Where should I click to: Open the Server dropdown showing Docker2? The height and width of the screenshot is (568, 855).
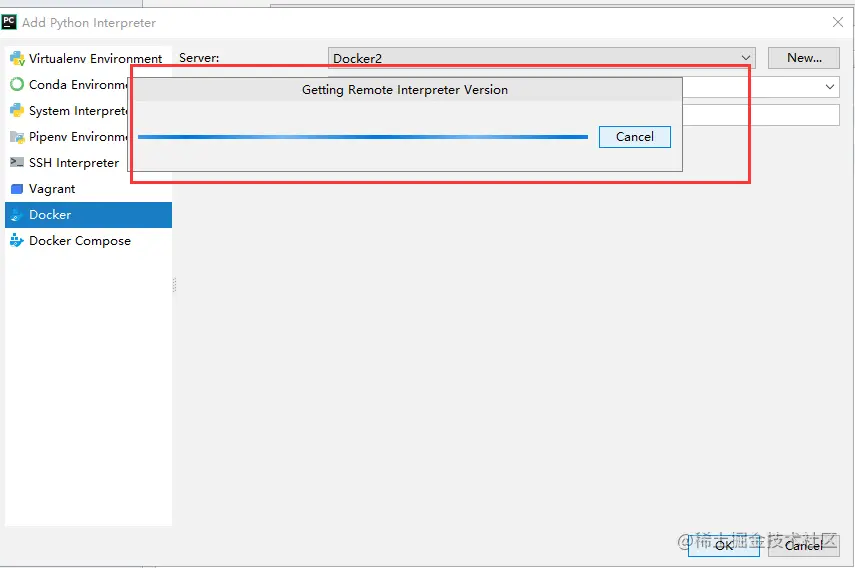point(541,58)
